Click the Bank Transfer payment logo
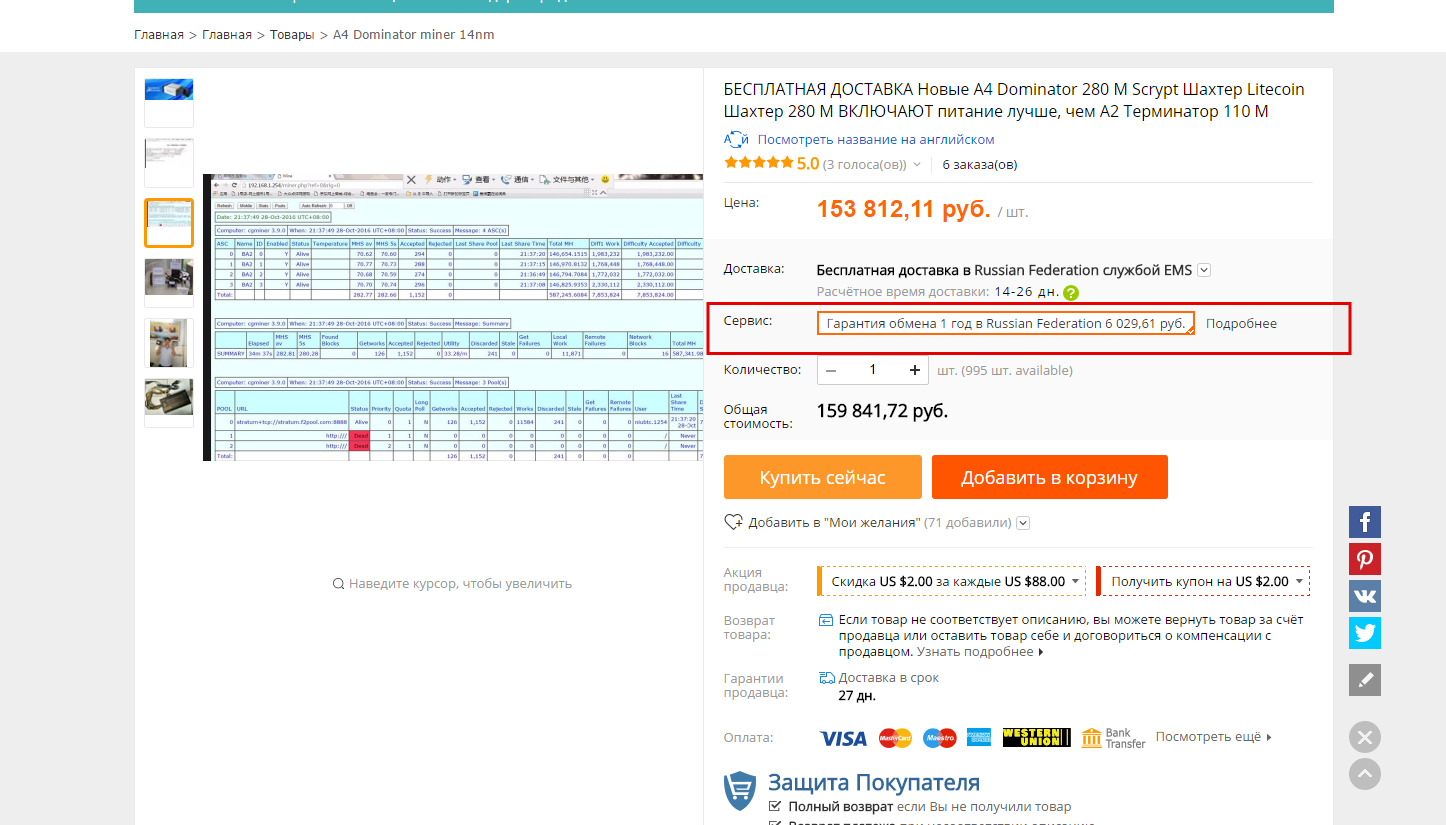The width and height of the screenshot is (1446, 825). [1113, 738]
